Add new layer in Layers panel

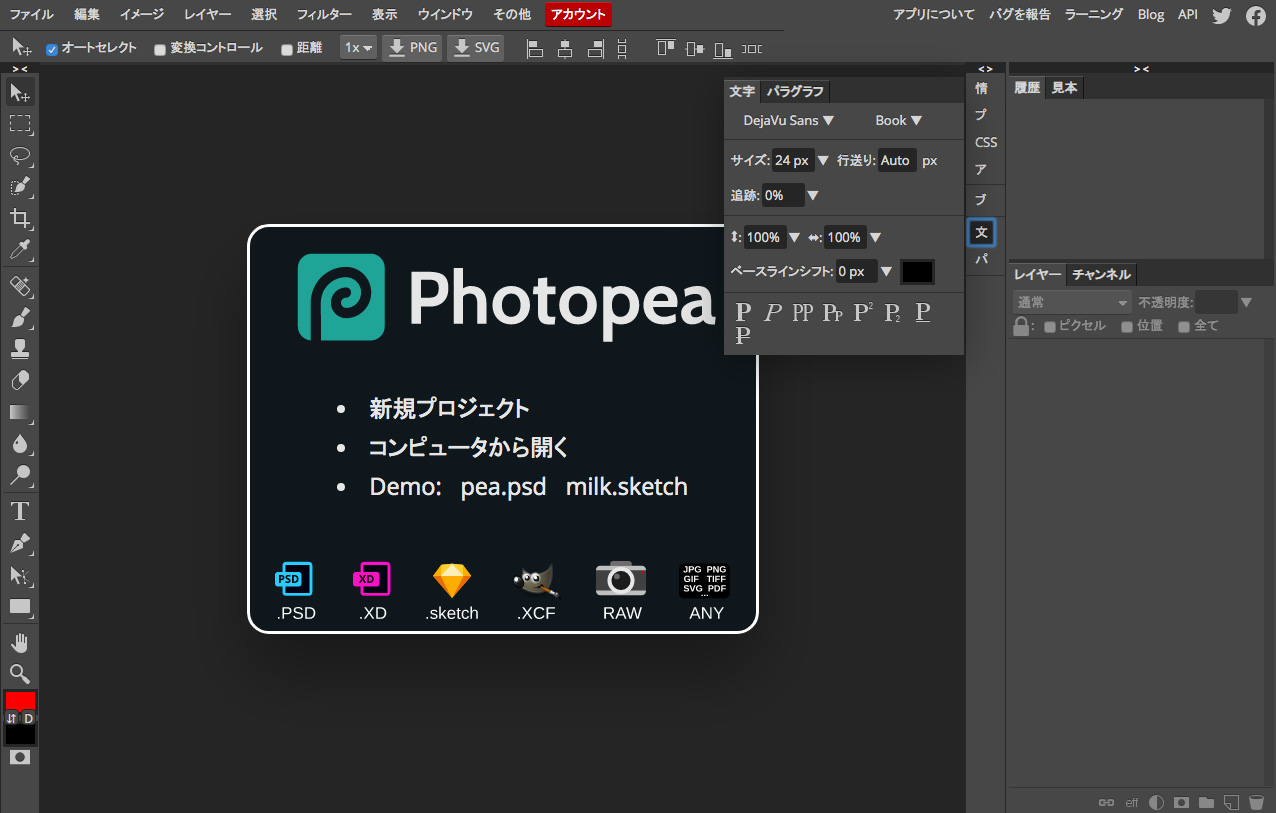[x=1232, y=802]
